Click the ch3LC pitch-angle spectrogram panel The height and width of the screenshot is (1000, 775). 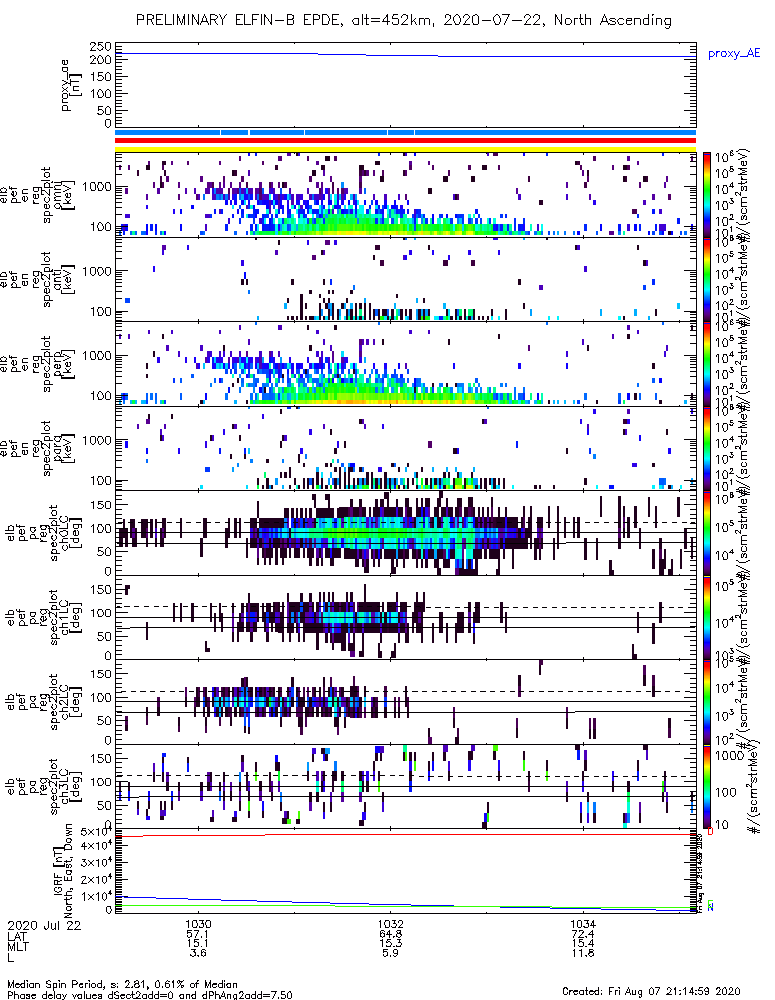coord(406,786)
